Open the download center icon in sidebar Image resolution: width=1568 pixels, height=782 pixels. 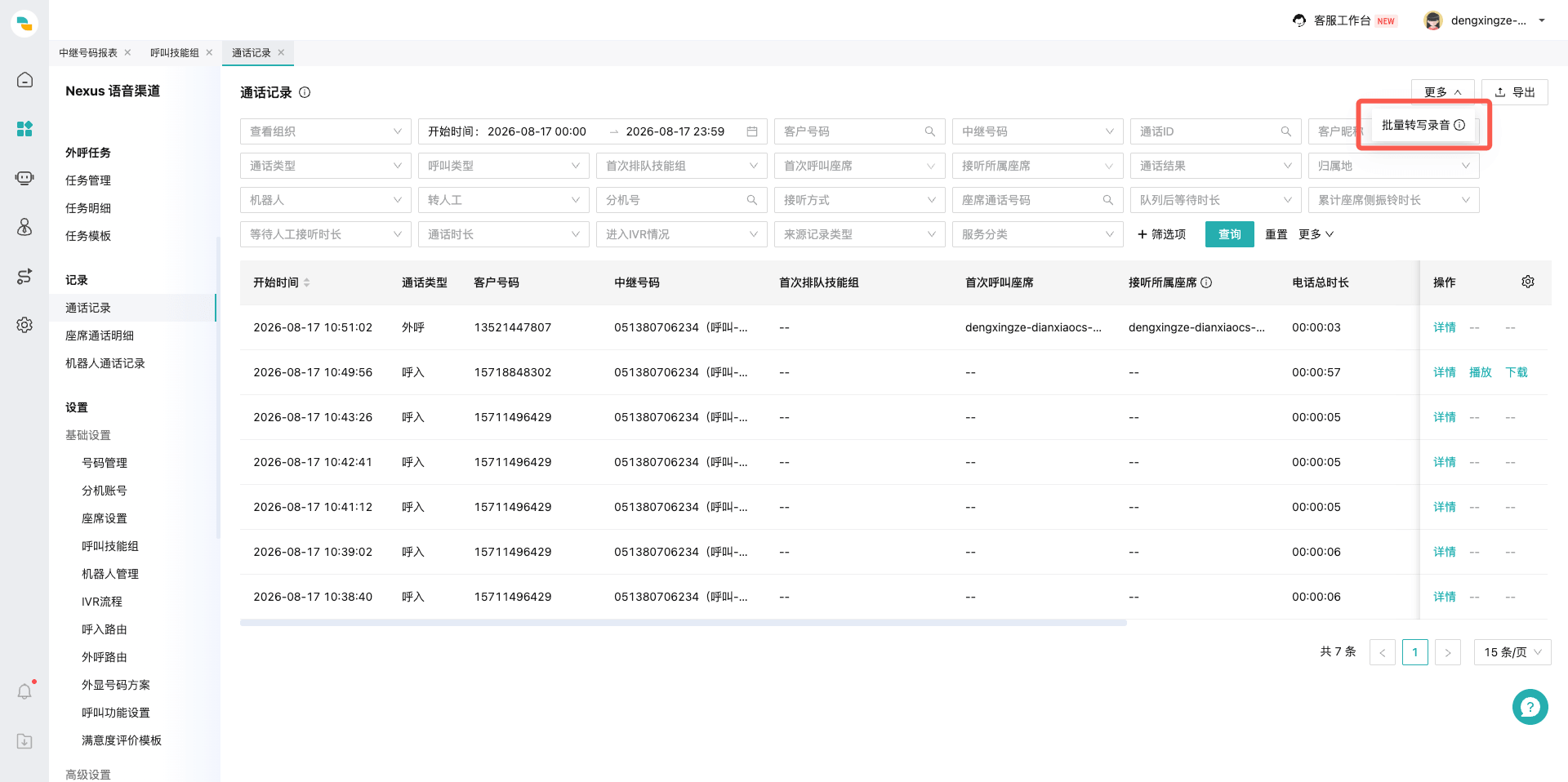click(x=24, y=741)
